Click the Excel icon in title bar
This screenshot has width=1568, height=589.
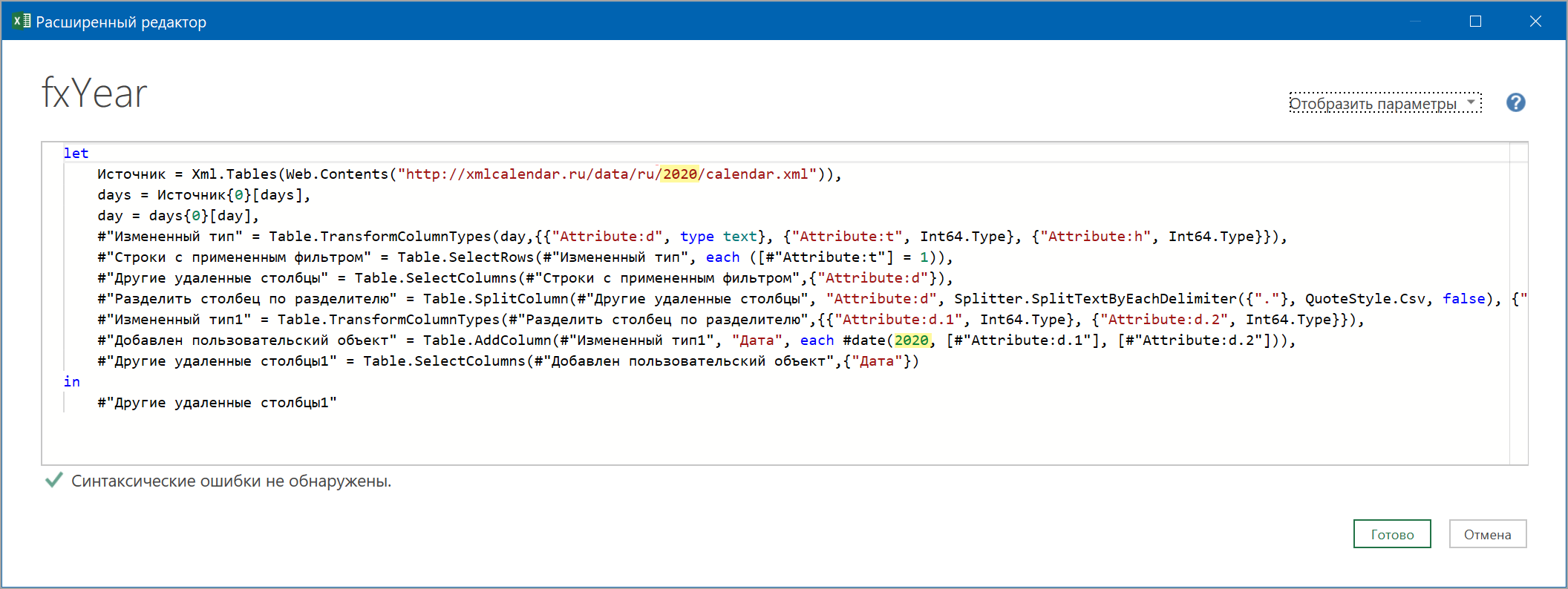point(21,22)
